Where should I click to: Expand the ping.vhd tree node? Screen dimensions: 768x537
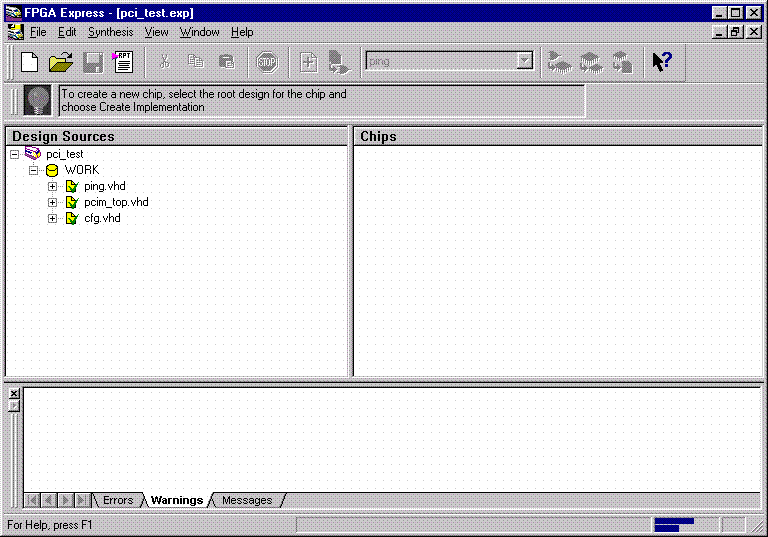(x=53, y=186)
